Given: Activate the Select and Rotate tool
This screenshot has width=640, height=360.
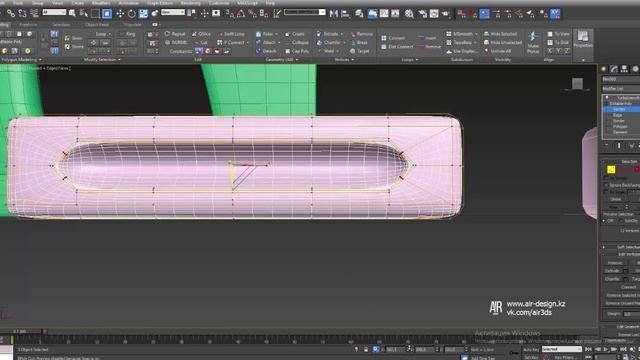Looking at the screenshot, I should click(131, 13).
